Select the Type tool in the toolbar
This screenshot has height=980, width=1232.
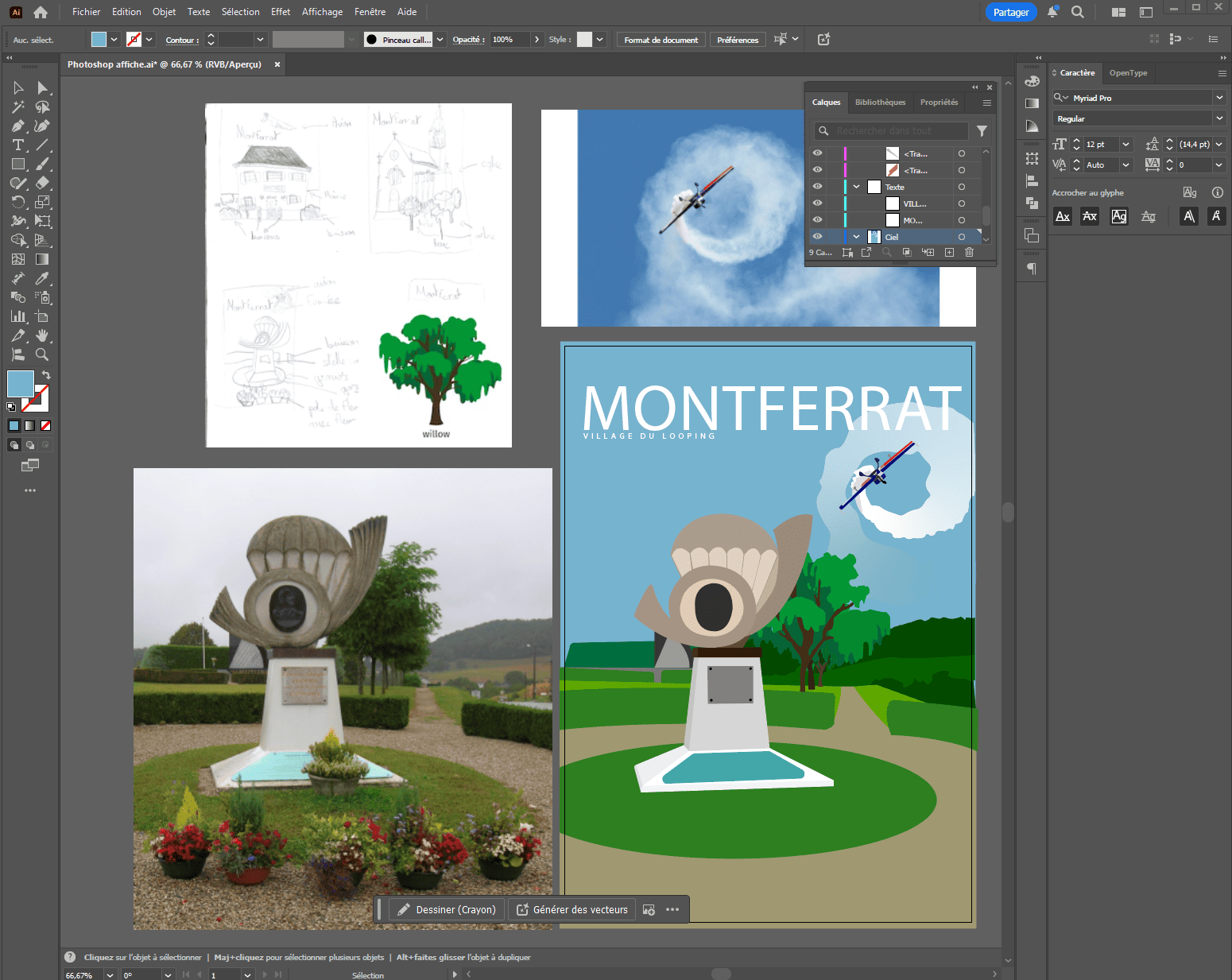(17, 145)
